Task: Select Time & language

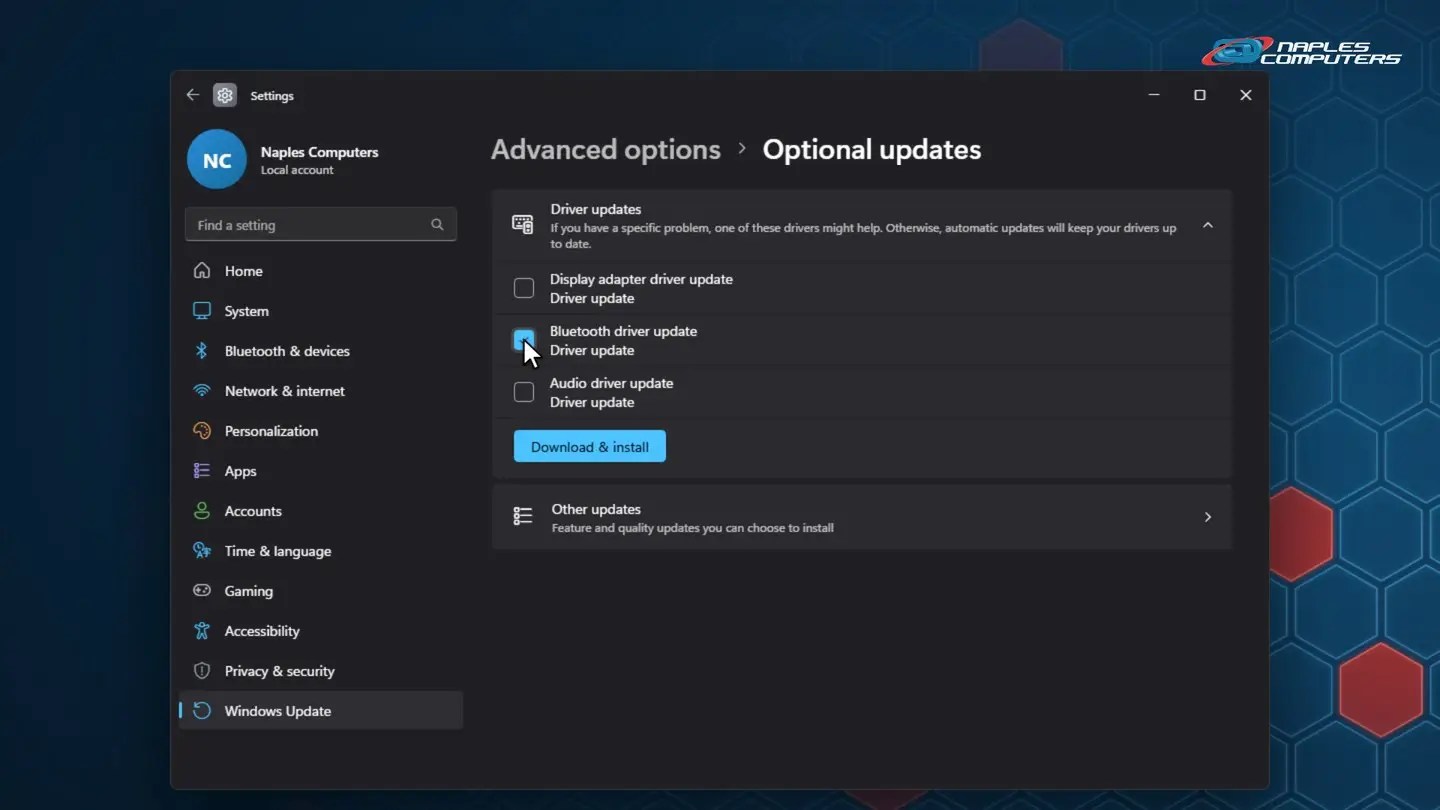Action: point(321,551)
